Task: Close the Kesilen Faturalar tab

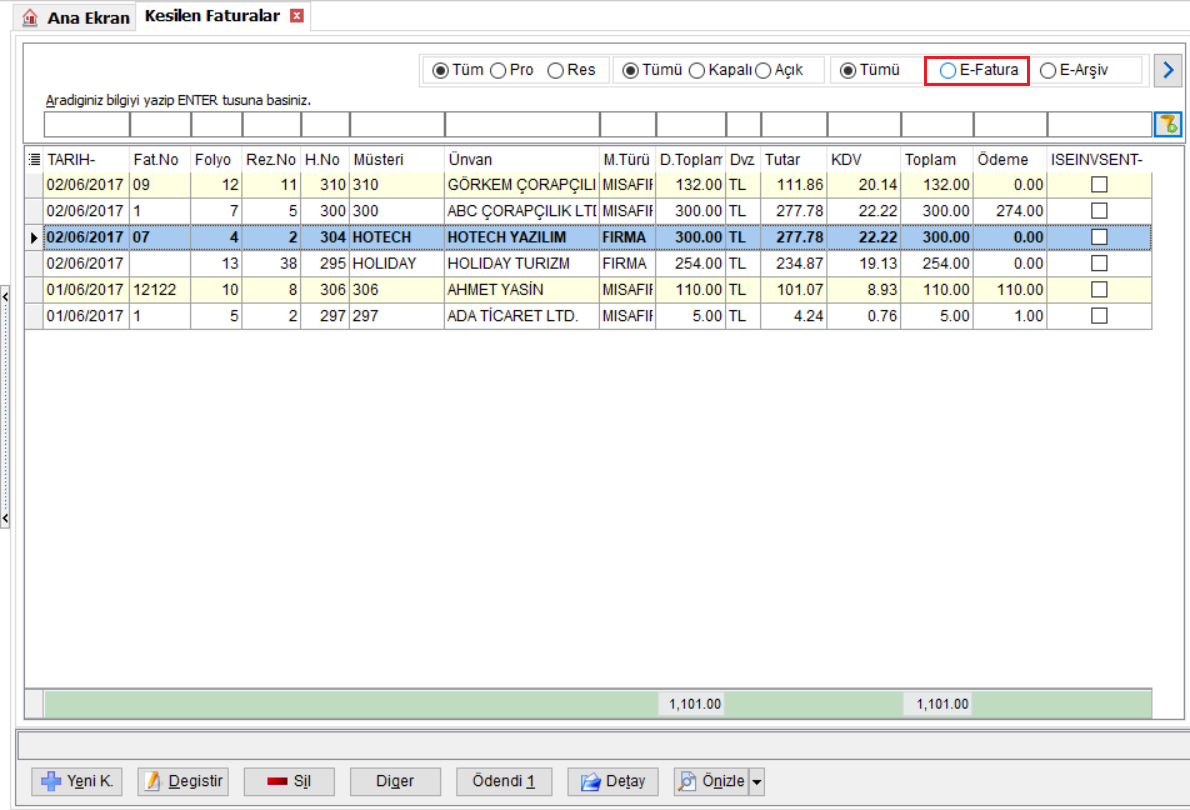Action: (x=298, y=16)
